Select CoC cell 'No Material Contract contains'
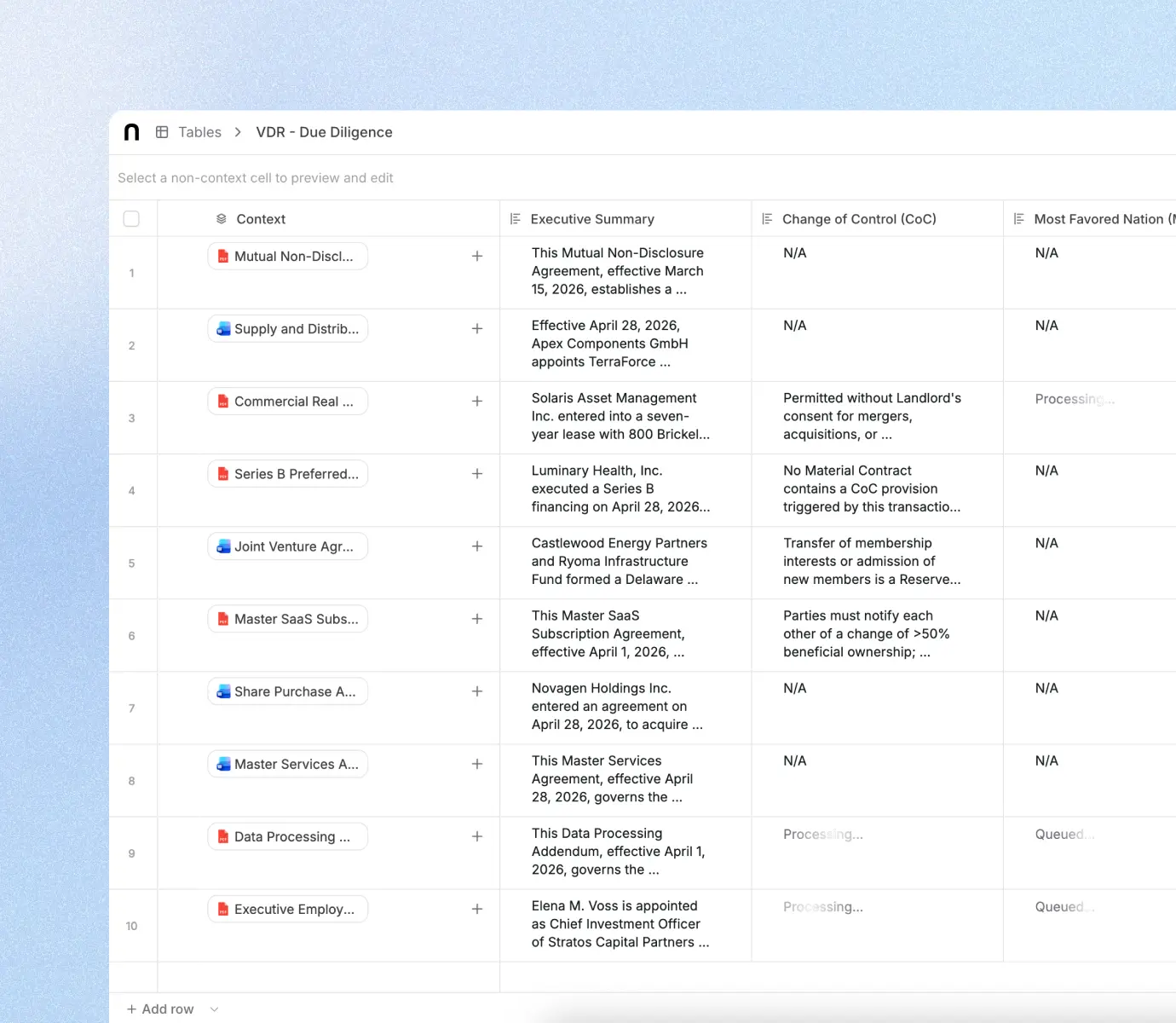The width and height of the screenshot is (1176, 1023). [x=877, y=489]
